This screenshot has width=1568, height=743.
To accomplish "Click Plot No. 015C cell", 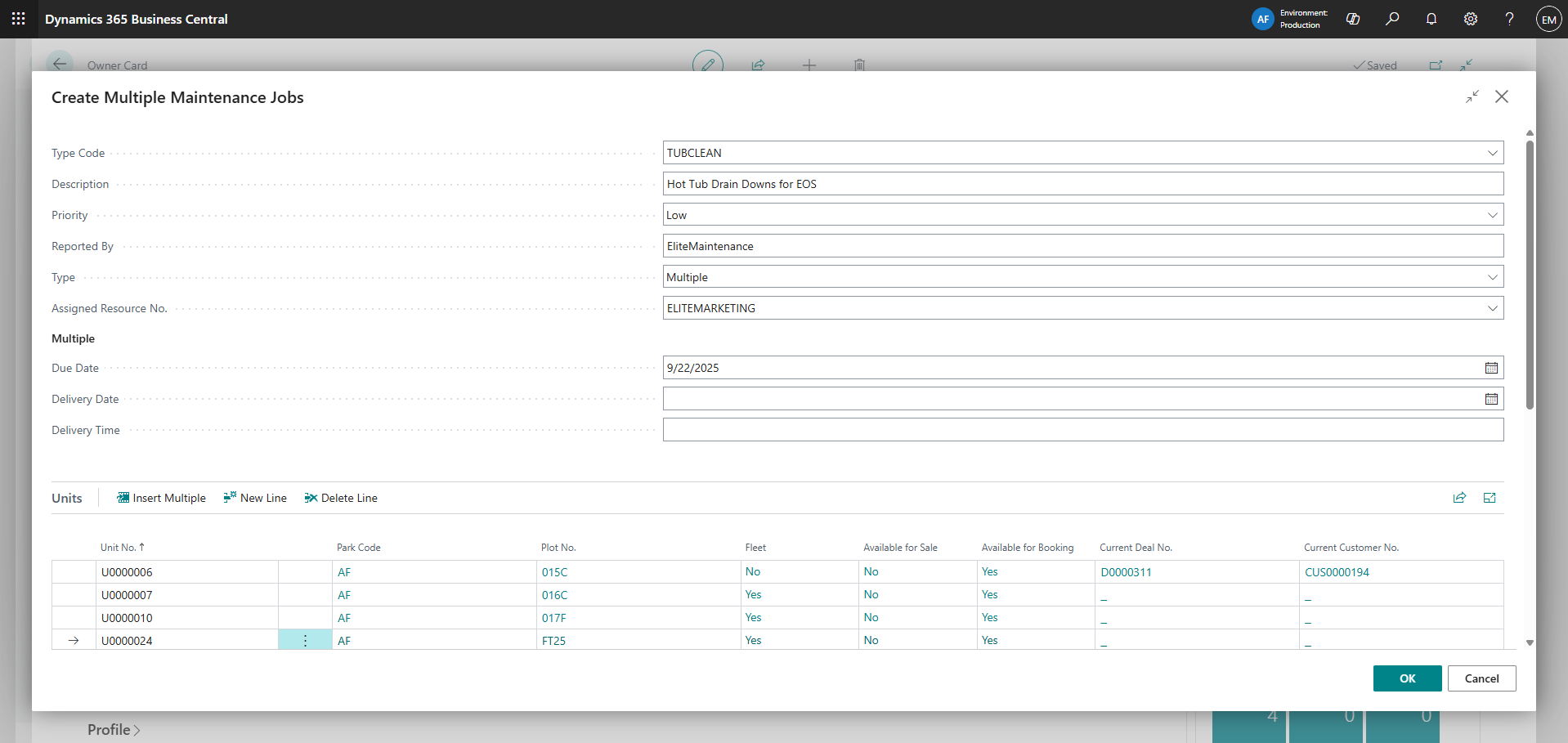I will (638, 572).
